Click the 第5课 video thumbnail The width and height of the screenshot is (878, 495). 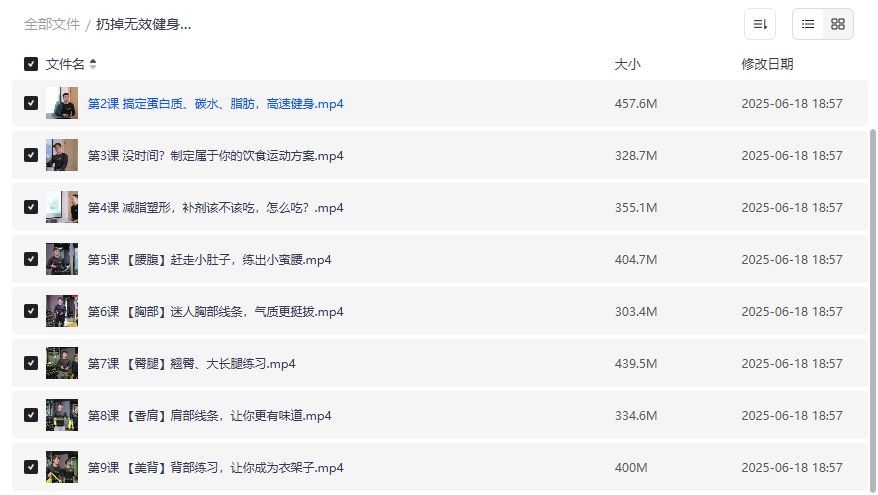pyautogui.click(x=62, y=259)
